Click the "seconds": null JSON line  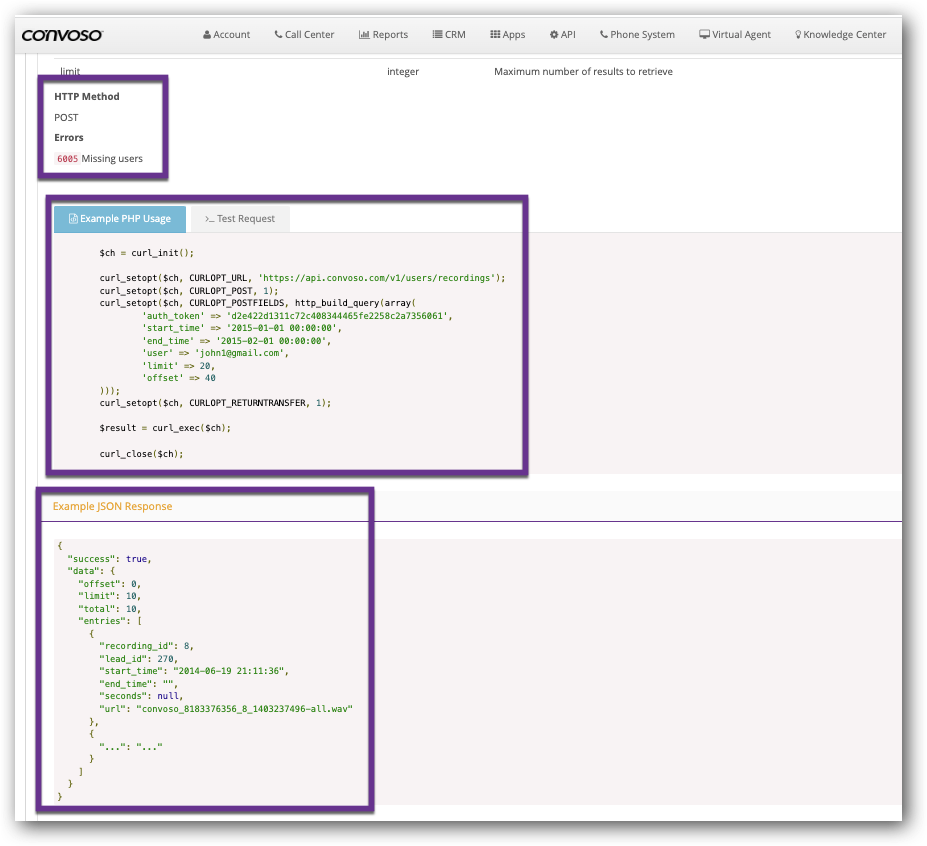pos(141,696)
